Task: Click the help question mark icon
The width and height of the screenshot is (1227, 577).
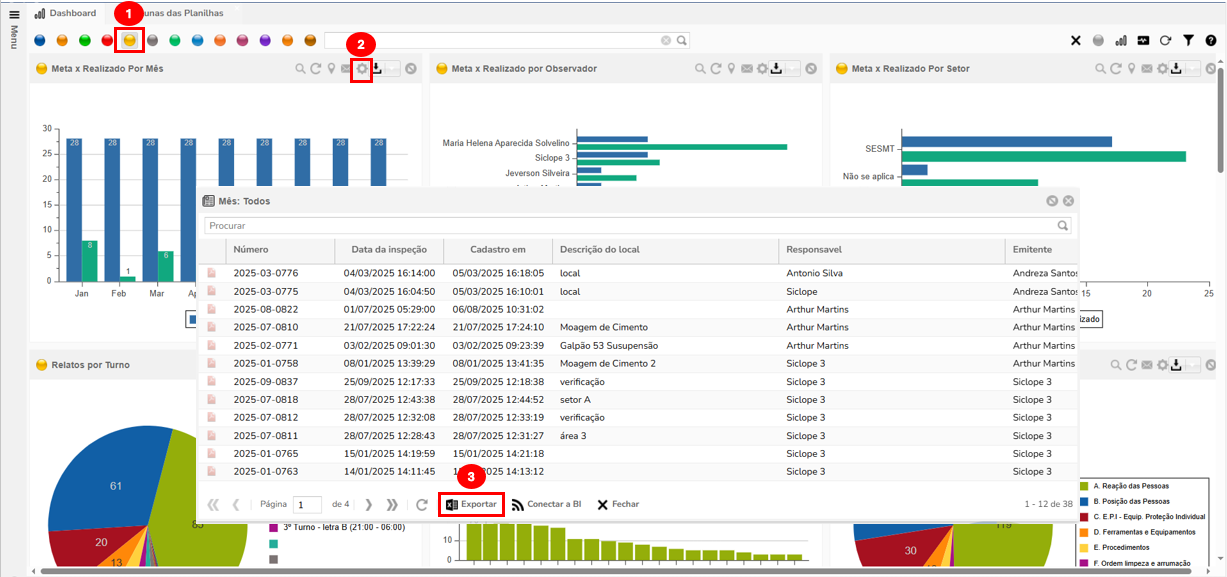Action: (x=1211, y=41)
